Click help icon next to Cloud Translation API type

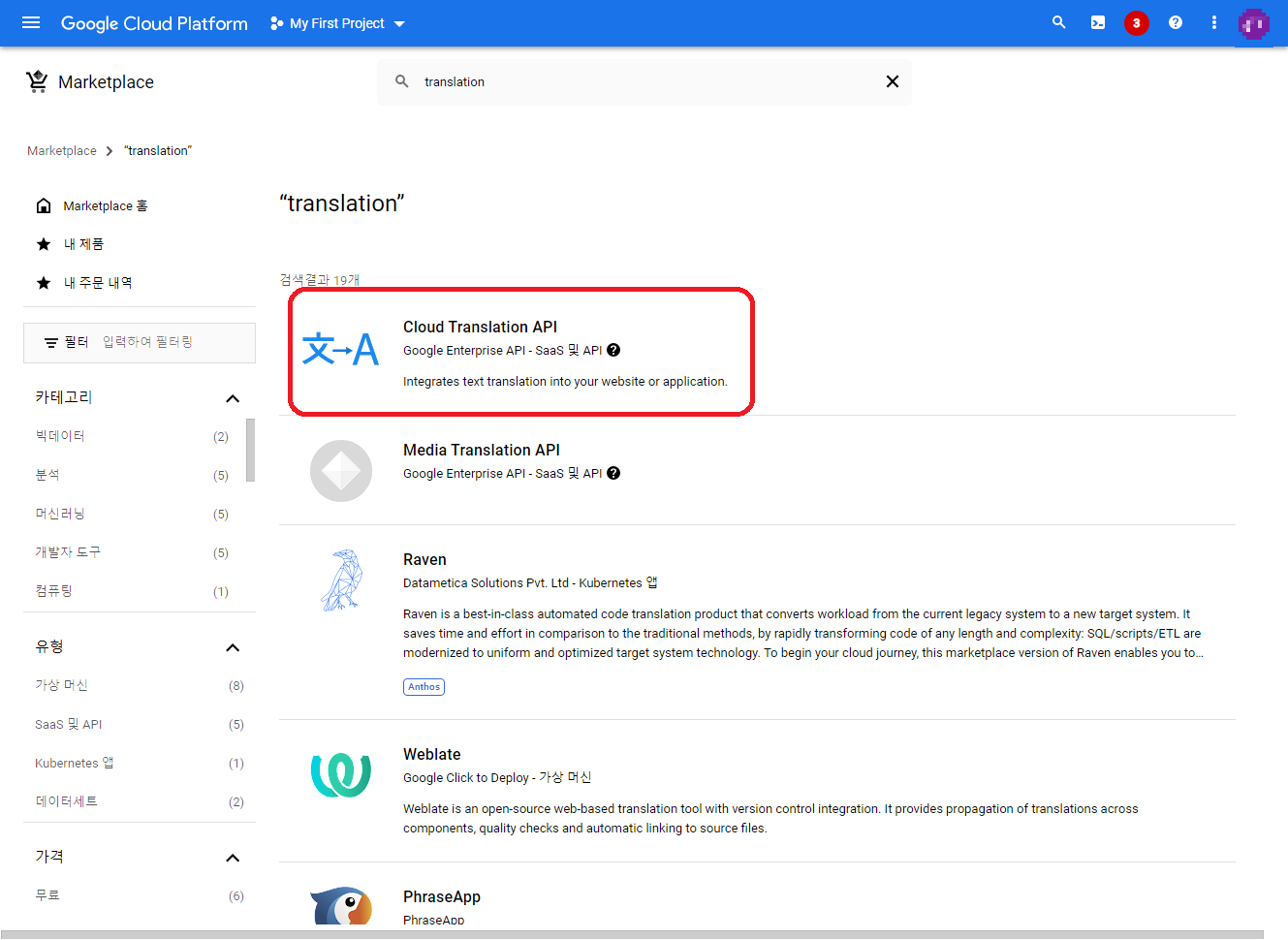(x=613, y=351)
